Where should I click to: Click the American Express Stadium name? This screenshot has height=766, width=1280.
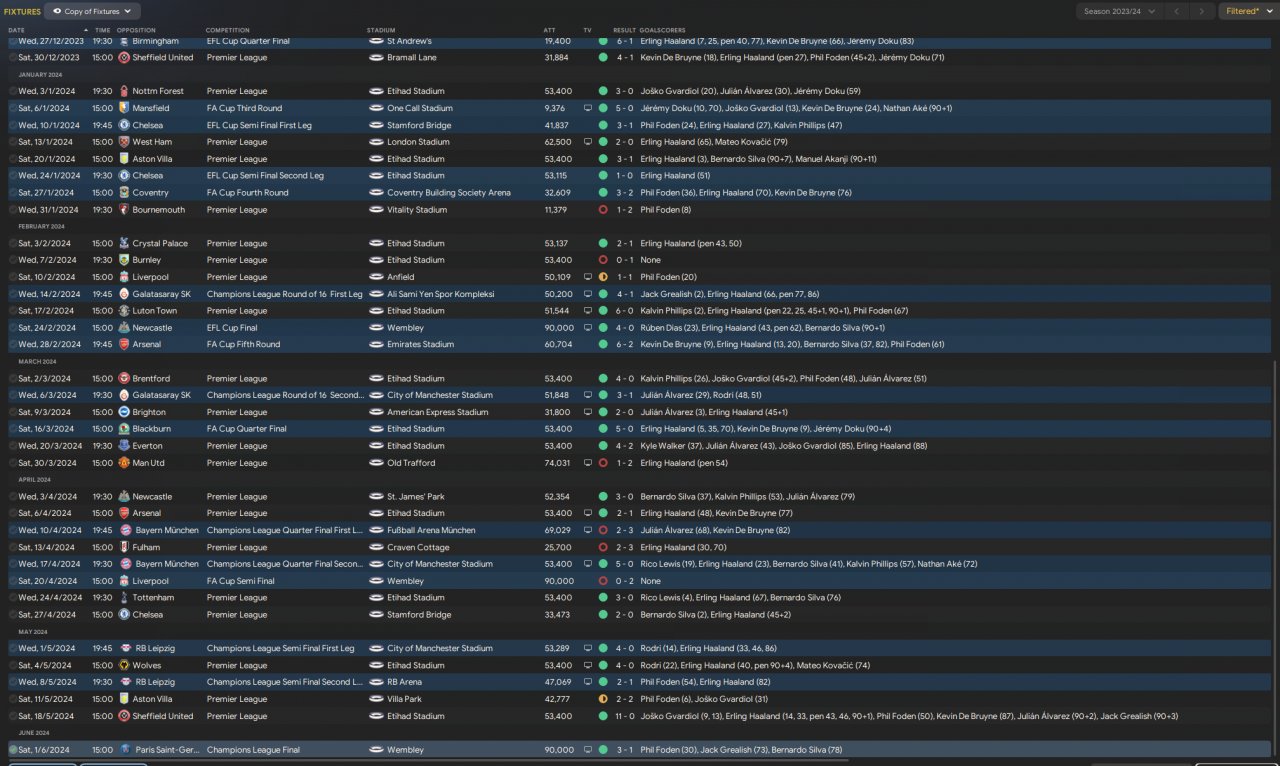pyautogui.click(x=438, y=412)
